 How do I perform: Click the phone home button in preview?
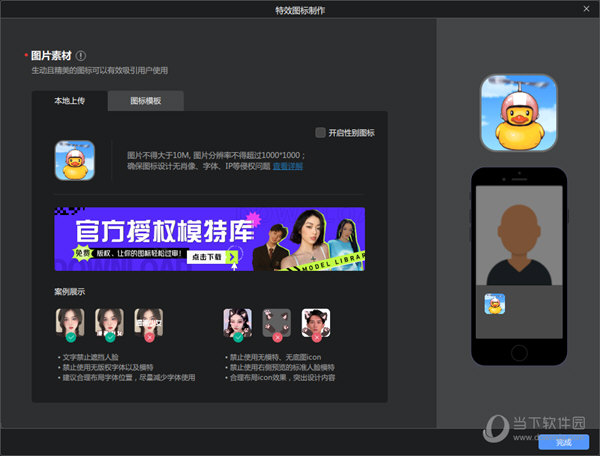tap(519, 352)
